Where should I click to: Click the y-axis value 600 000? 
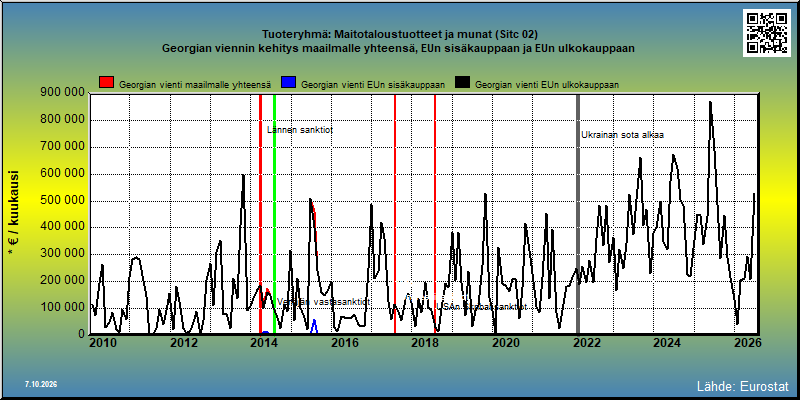[62, 173]
